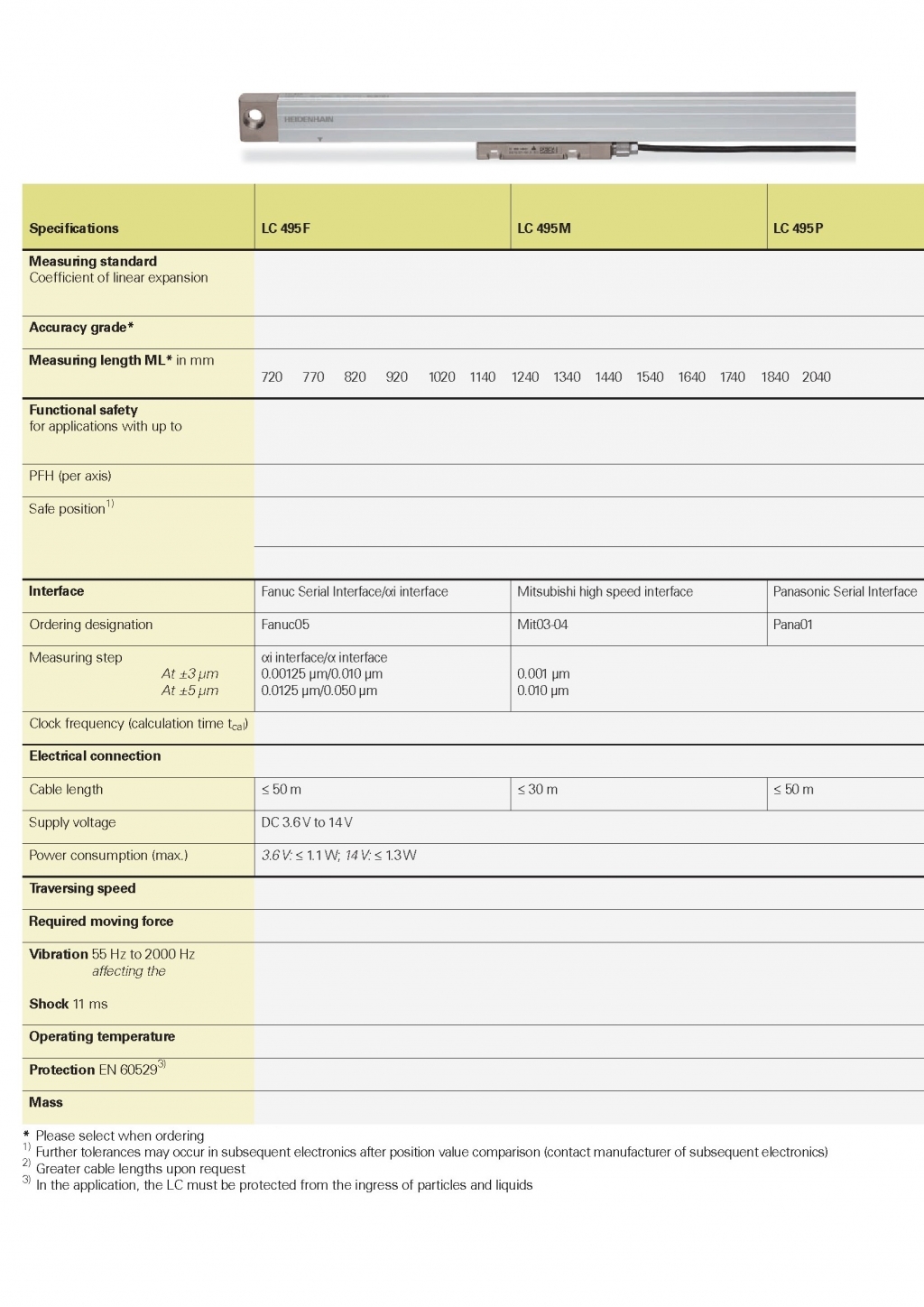Click the 'Cable length' row label
The height and width of the screenshot is (1307, 924).
click(x=66, y=790)
